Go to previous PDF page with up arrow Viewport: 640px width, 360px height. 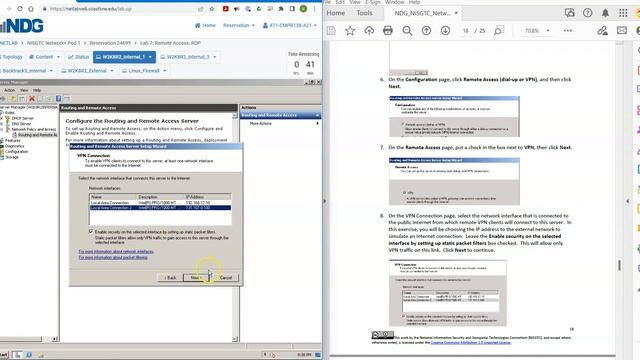(x=426, y=31)
